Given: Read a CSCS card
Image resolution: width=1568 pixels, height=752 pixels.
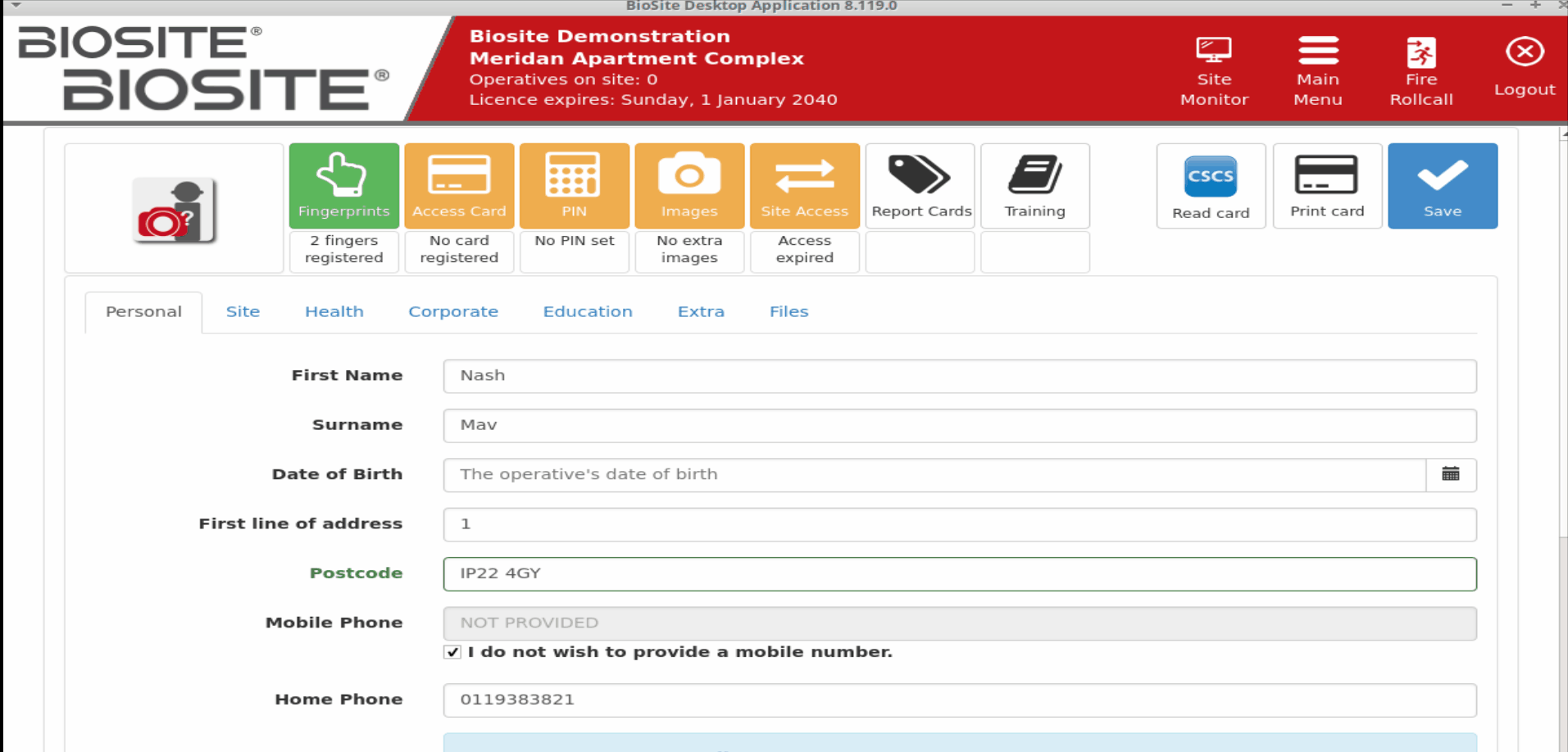Looking at the screenshot, I should [1211, 186].
